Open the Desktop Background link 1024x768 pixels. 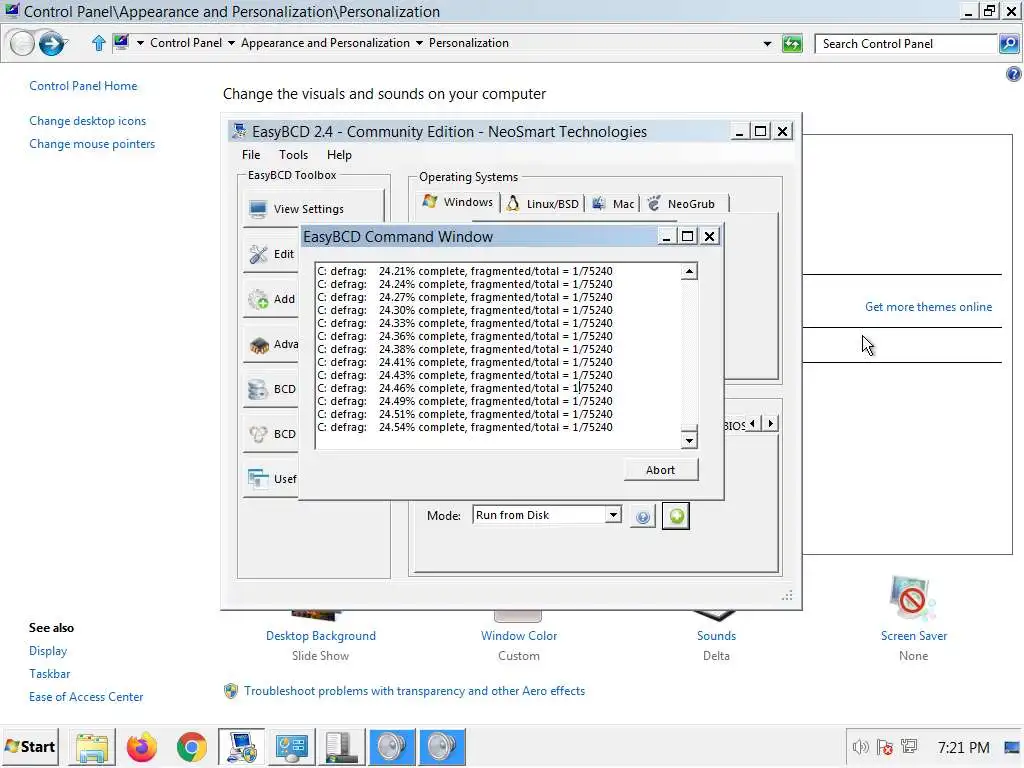[x=321, y=636]
